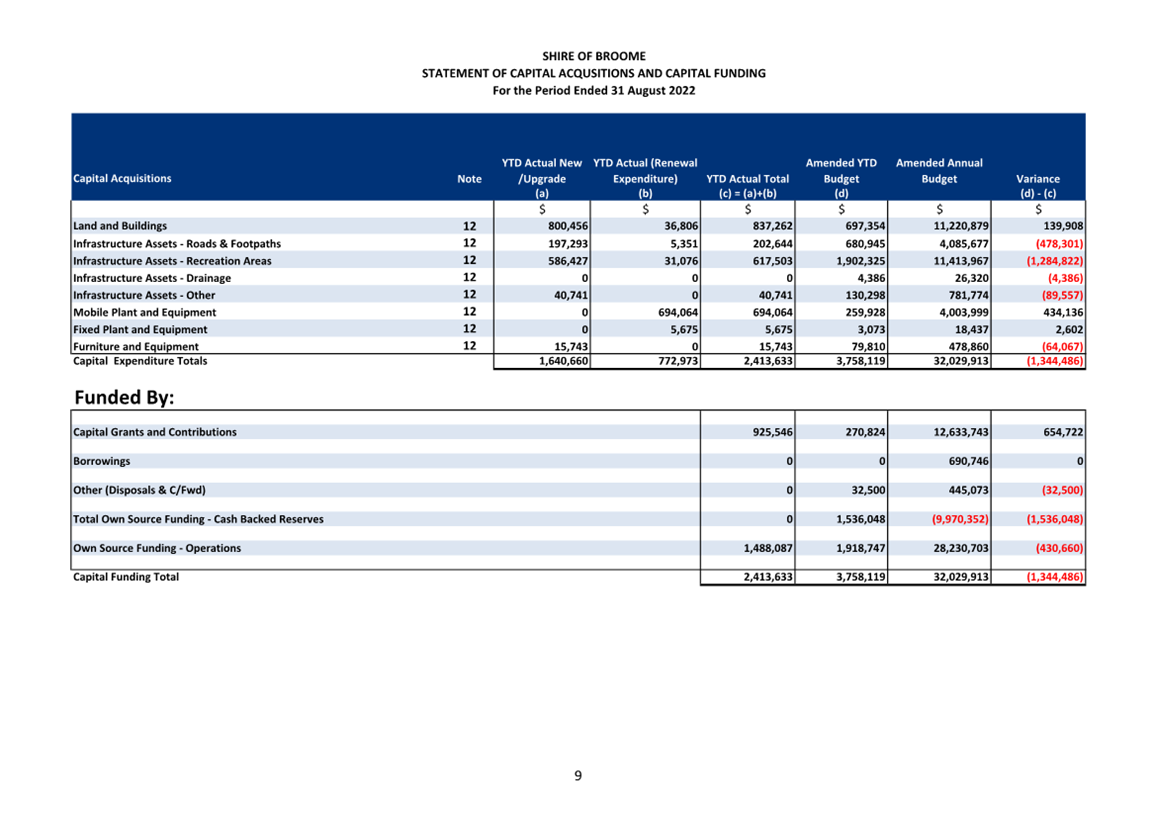Click Fixed Plant annual budget 18,437

point(972,330)
